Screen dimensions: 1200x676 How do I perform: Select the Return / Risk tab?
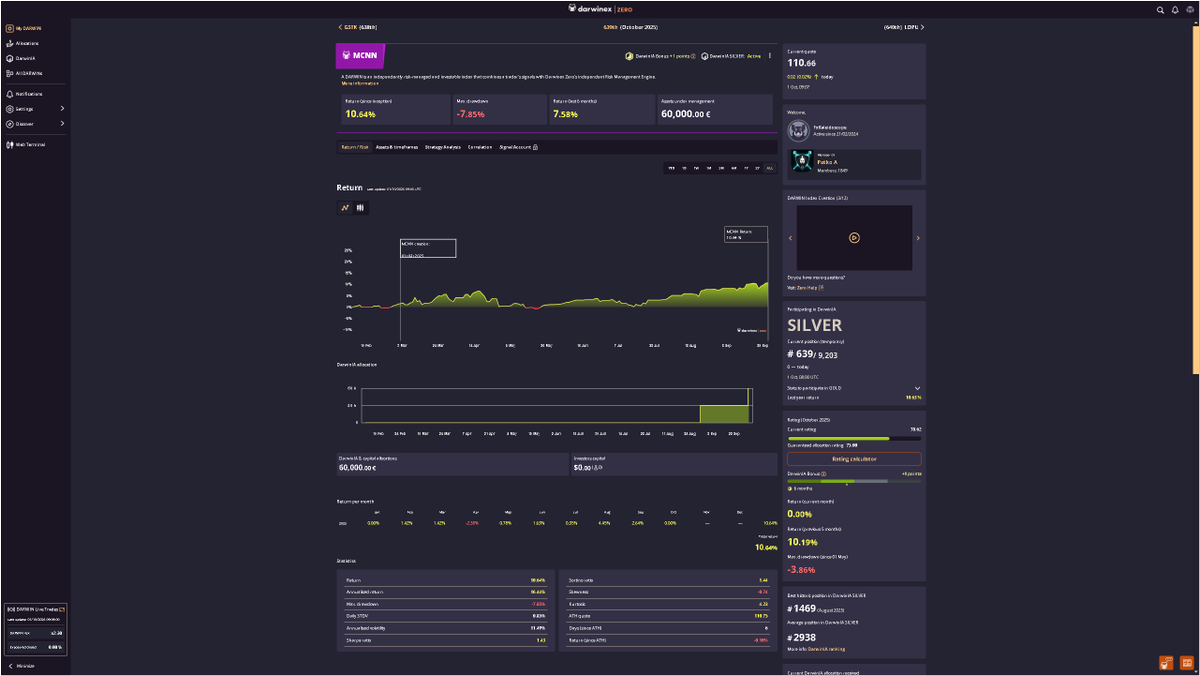point(355,147)
